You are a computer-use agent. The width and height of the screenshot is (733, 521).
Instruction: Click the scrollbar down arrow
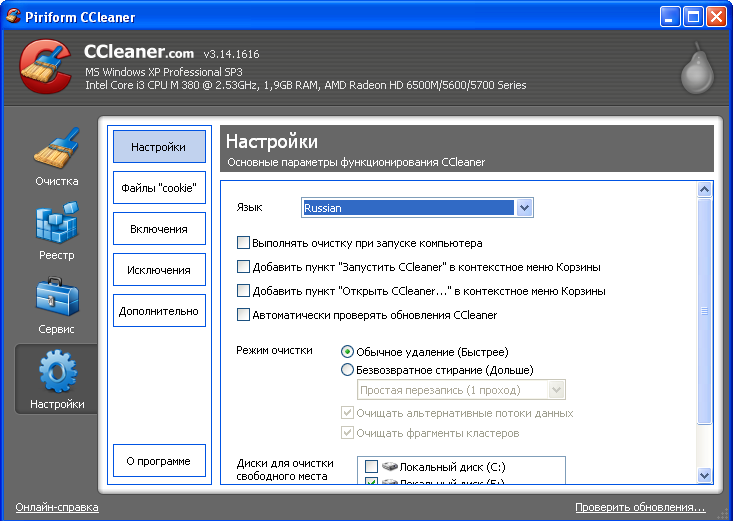click(x=704, y=475)
